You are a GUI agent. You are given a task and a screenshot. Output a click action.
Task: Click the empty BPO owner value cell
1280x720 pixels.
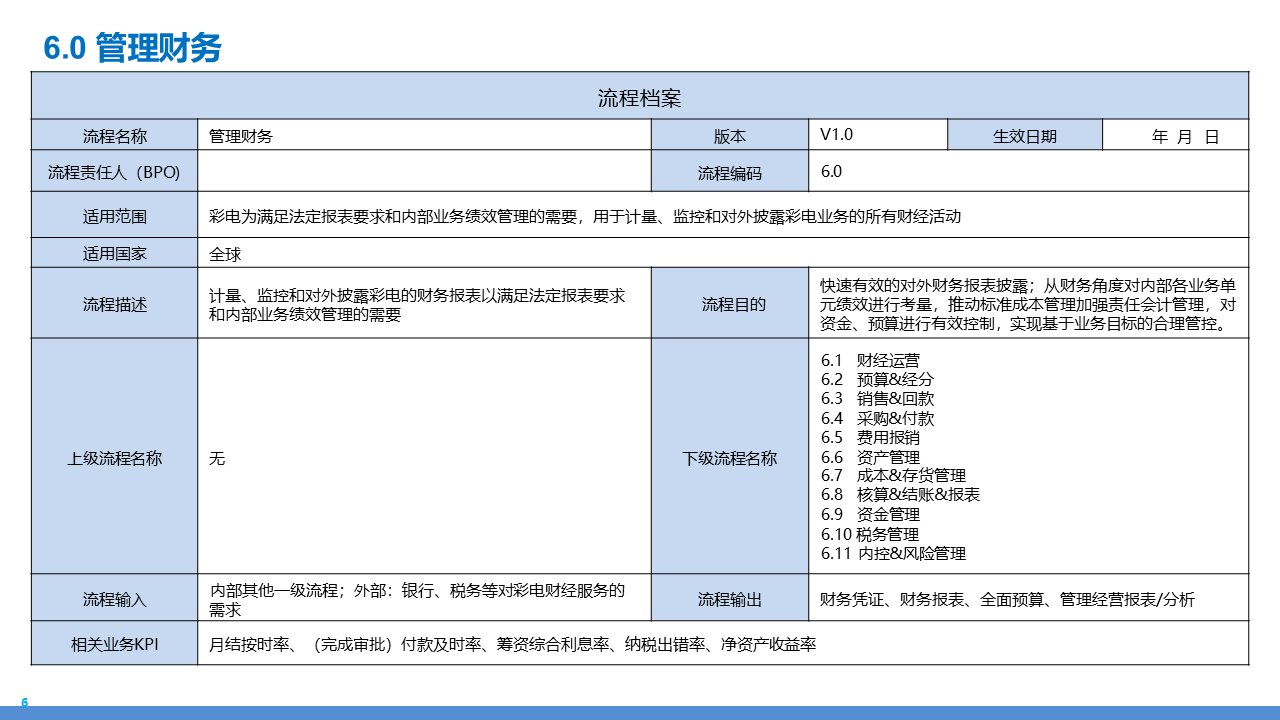click(425, 171)
